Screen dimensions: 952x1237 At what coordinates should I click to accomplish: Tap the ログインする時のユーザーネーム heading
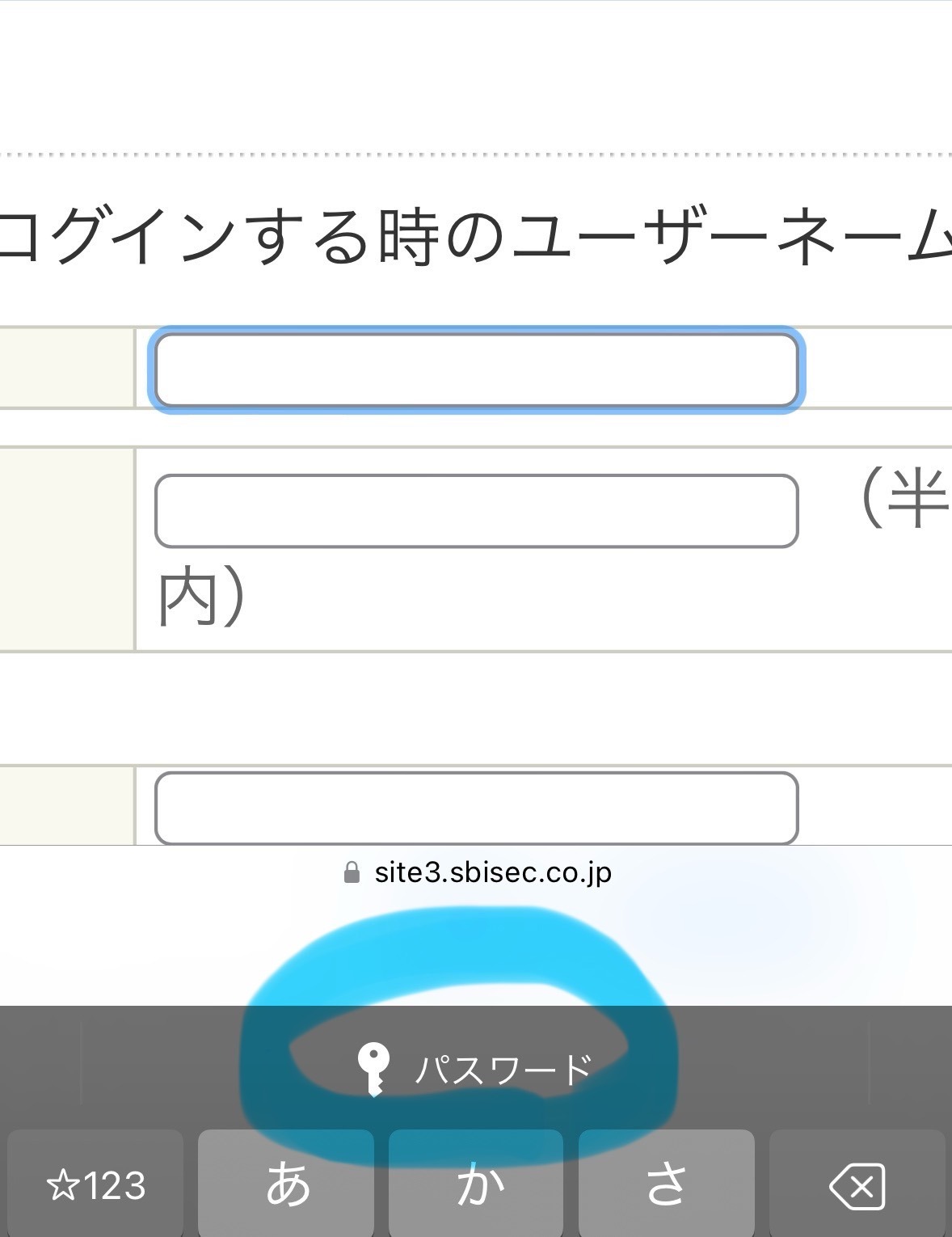tap(476, 237)
